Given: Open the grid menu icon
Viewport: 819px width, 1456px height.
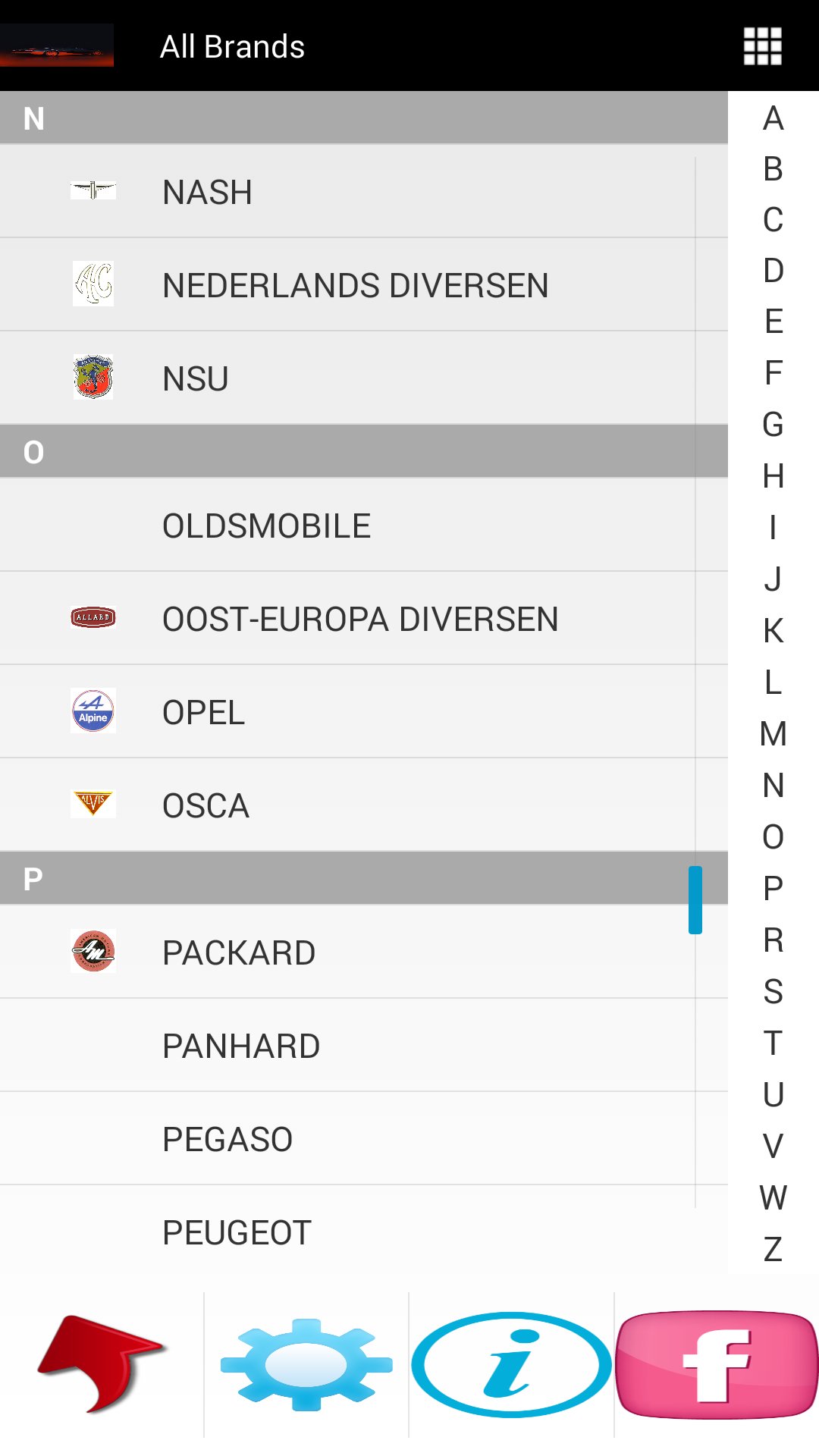Looking at the screenshot, I should [762, 46].
